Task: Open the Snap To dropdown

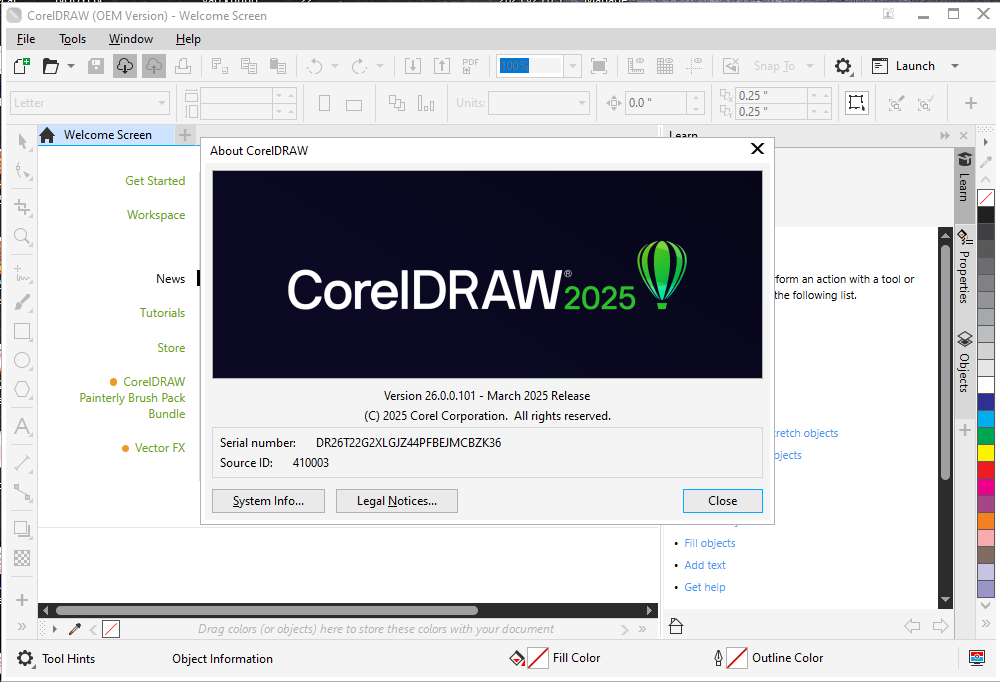Action: click(810, 66)
